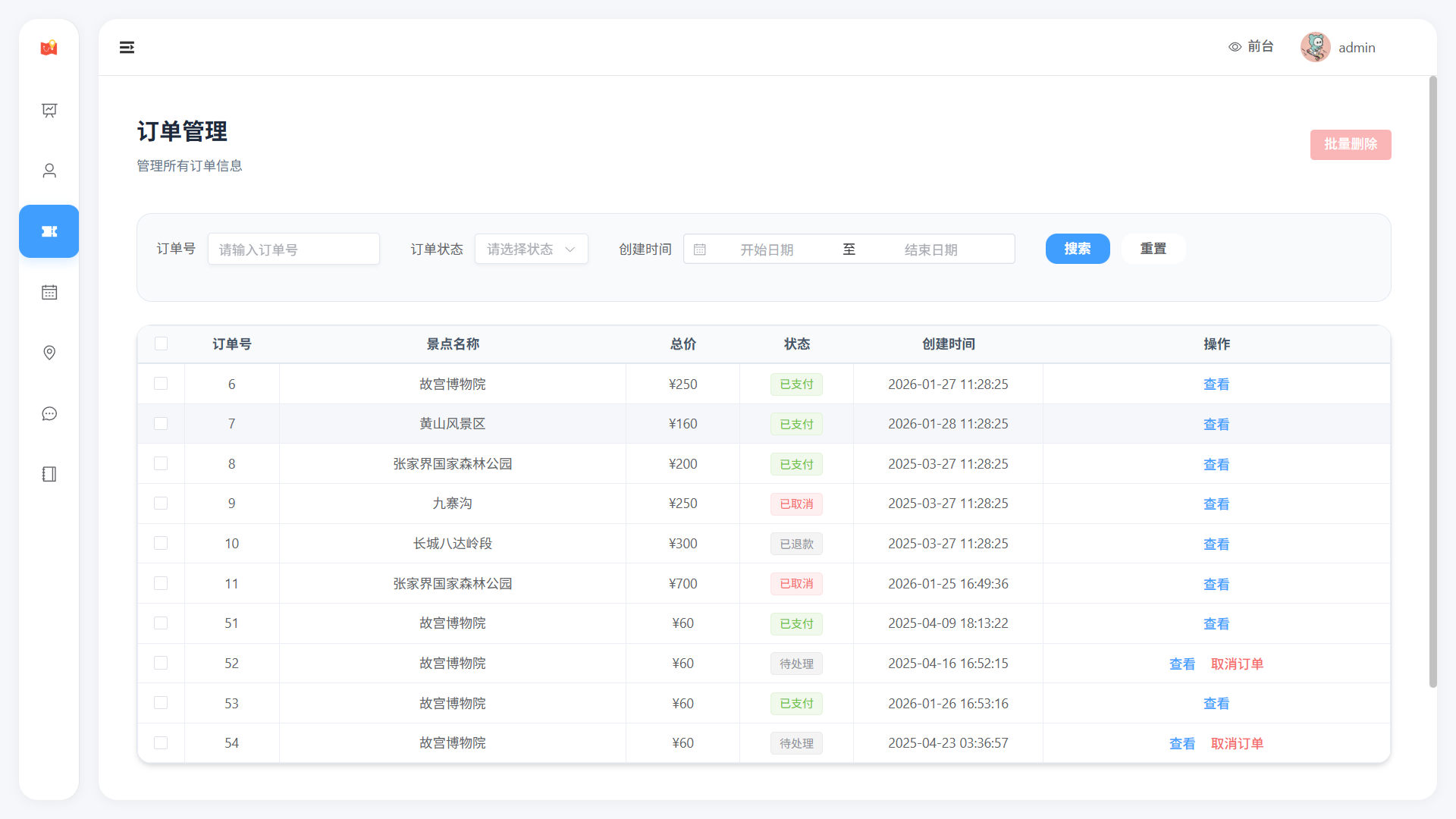This screenshot has height=819, width=1456.
Task: Open the notebook sidebar icon
Action: point(49,474)
